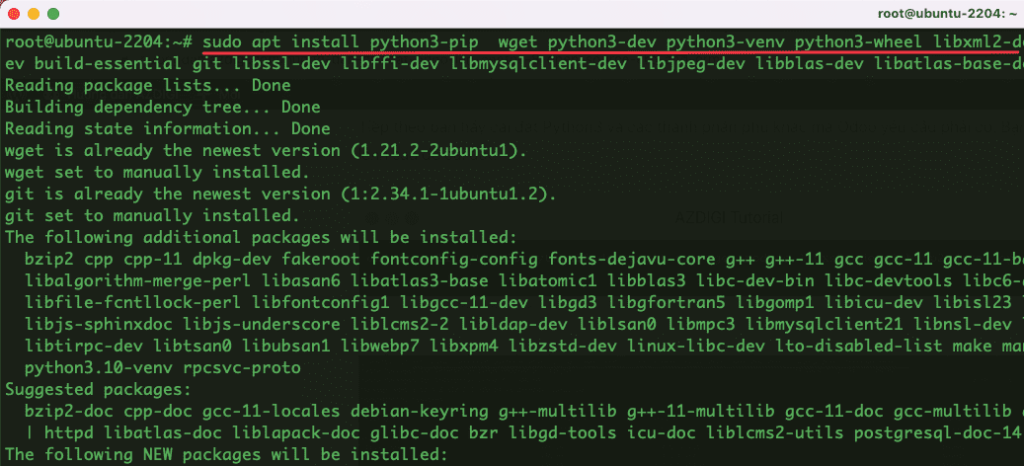This screenshot has height=466, width=1024.
Task: Click the root@ubuntu-2204:~# shell prompt
Action: tap(98, 43)
